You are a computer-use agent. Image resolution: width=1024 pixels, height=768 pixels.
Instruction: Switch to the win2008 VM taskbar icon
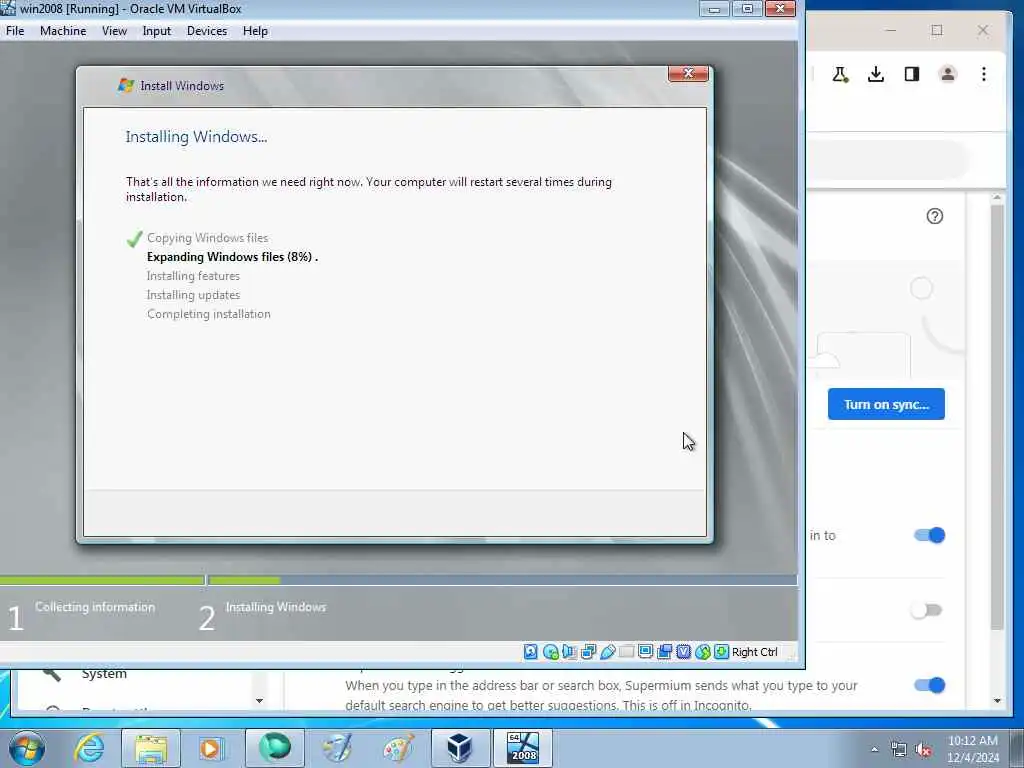[522, 748]
